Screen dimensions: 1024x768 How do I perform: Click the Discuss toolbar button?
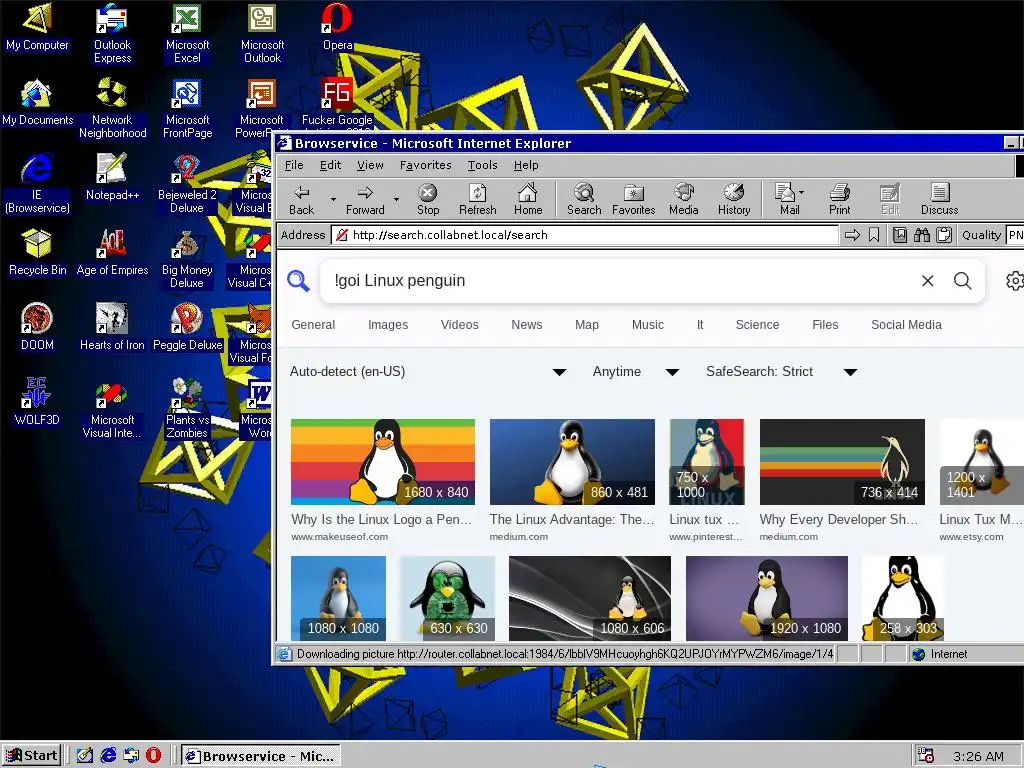pyautogui.click(x=940, y=200)
